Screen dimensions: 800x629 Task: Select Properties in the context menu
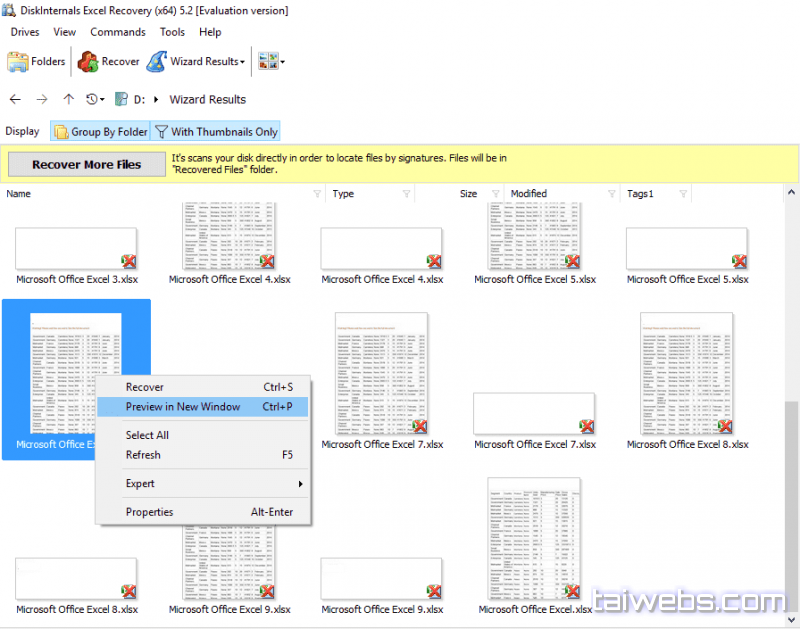149,512
